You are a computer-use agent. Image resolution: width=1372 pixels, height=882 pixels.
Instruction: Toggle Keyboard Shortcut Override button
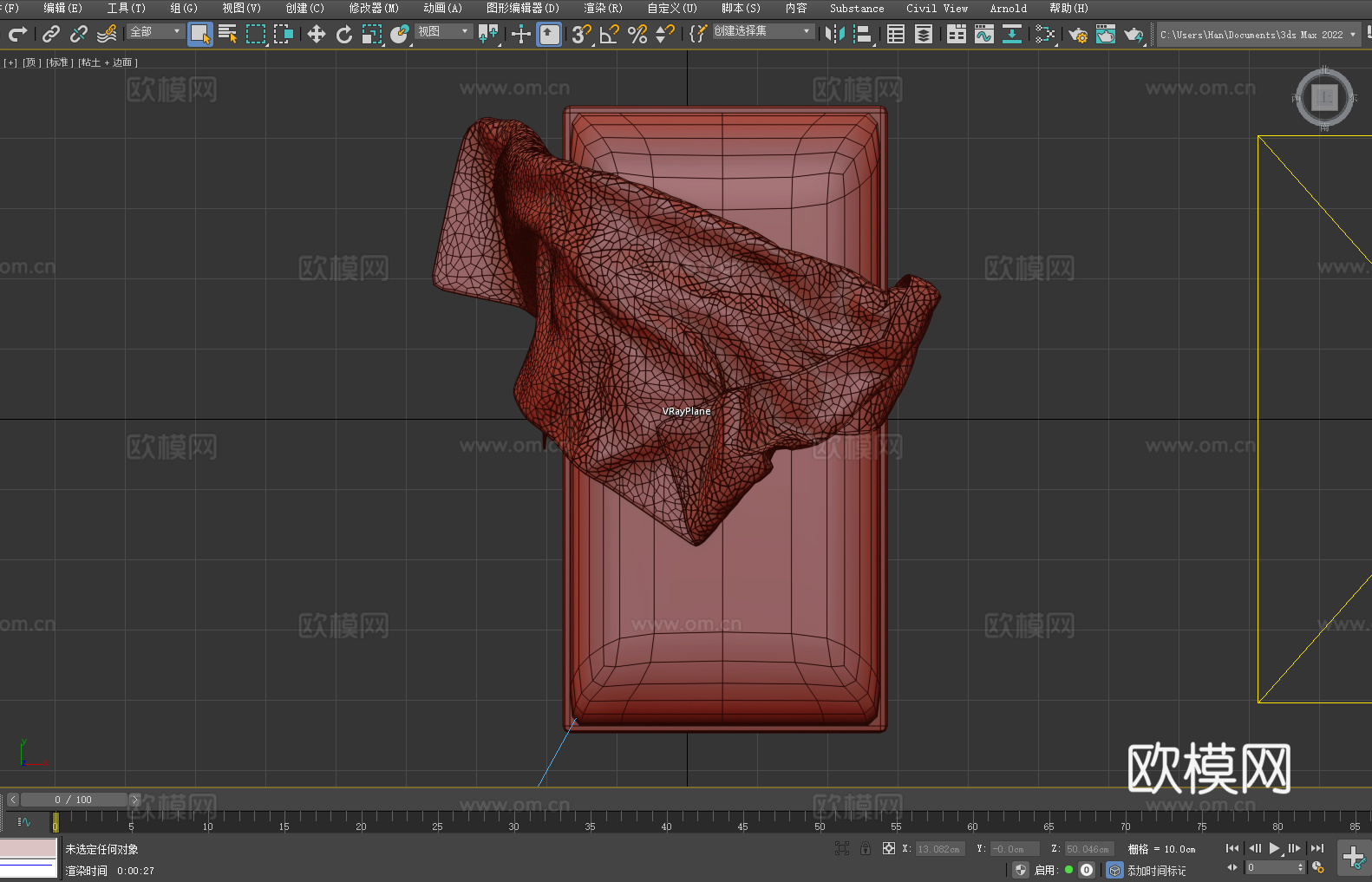(x=549, y=34)
